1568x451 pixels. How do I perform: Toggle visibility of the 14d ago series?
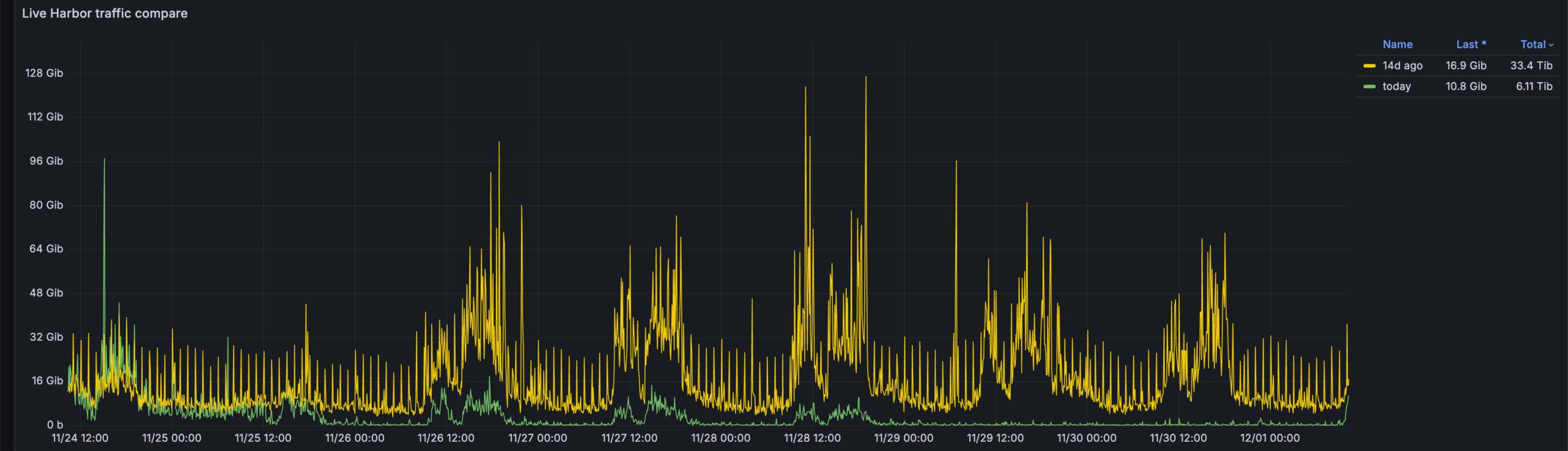(x=1402, y=66)
